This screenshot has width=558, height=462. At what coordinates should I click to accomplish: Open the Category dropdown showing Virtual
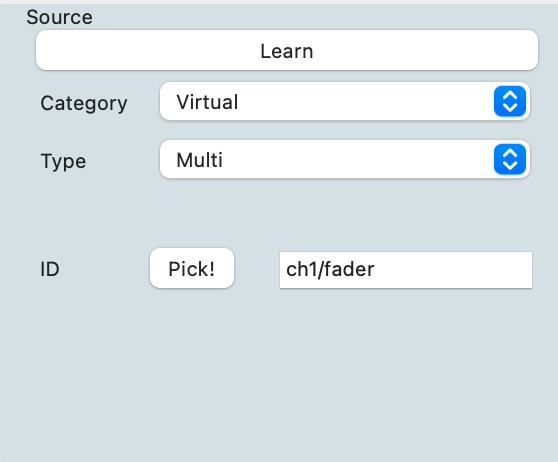click(x=345, y=101)
